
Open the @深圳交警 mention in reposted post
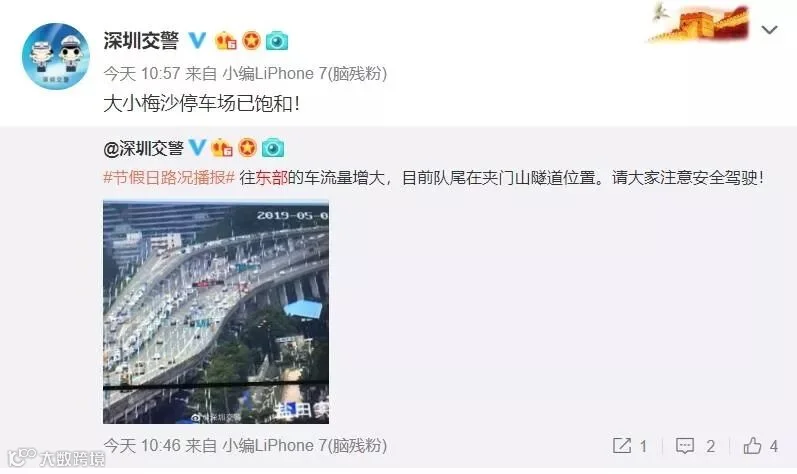(143, 148)
